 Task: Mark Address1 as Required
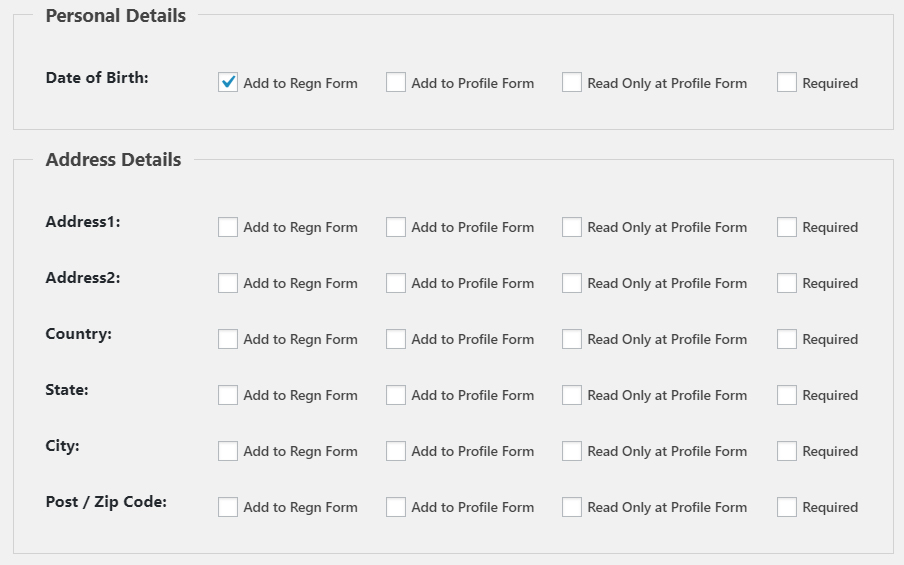786,227
